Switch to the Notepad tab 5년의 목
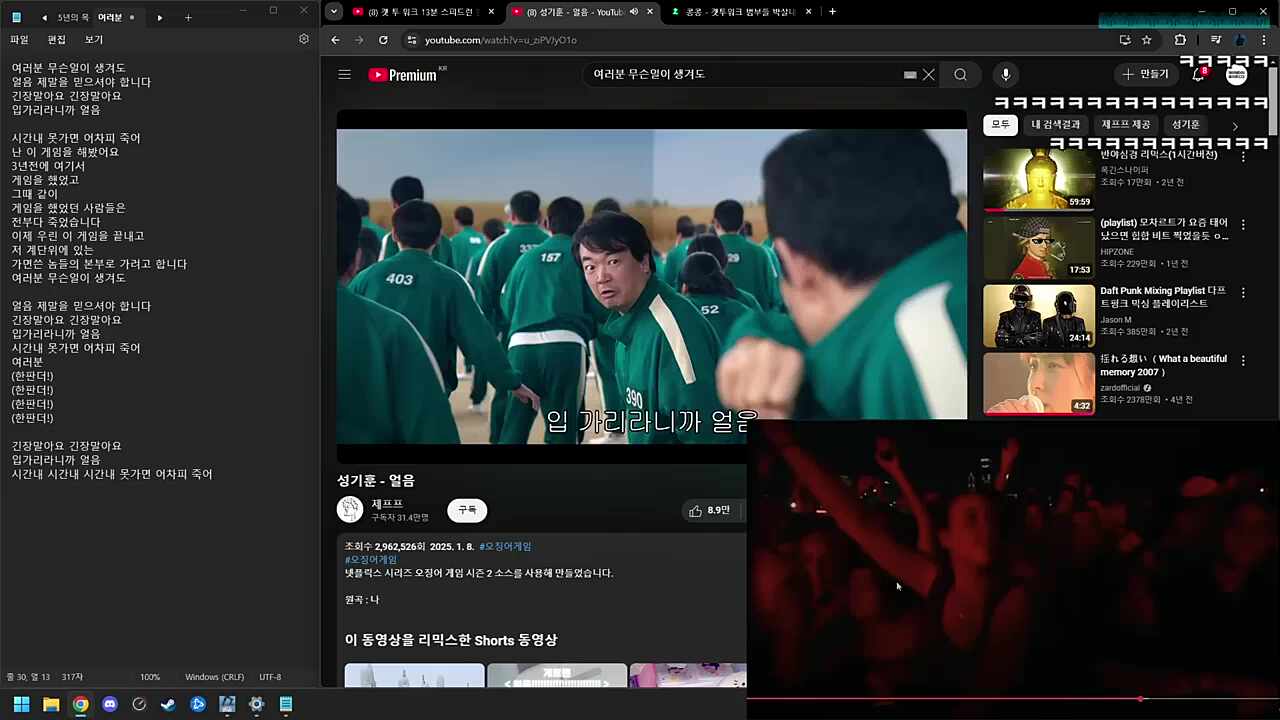 coord(73,17)
